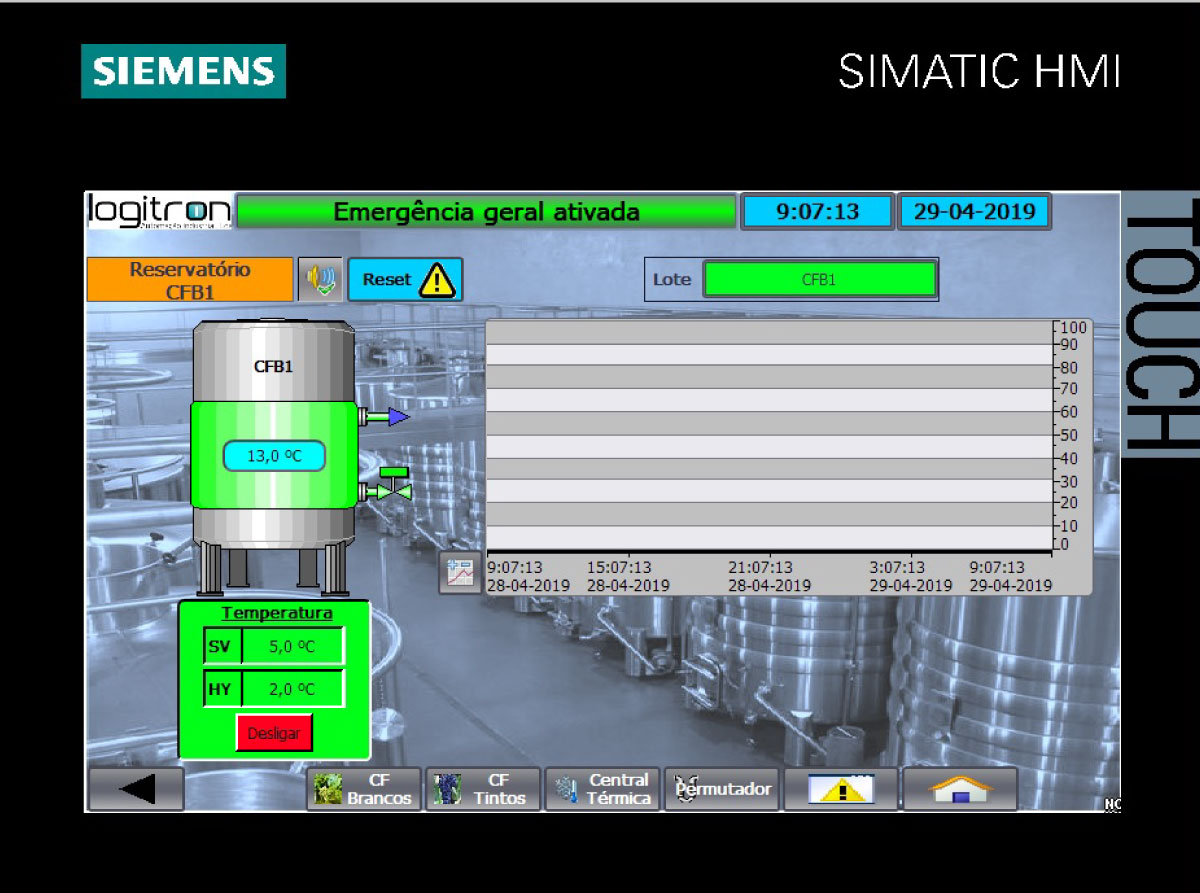Viewport: 1200px width, 893px height.
Task: Click the logitron logo
Action: tap(160, 211)
